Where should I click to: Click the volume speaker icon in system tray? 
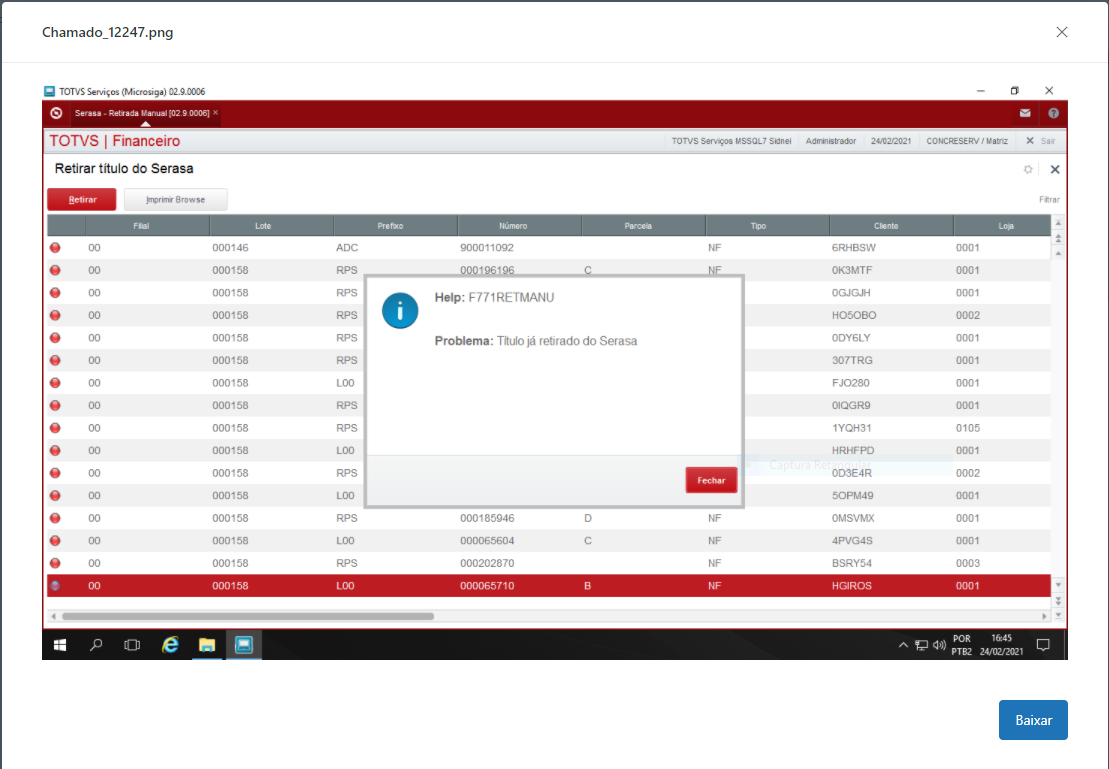click(939, 645)
